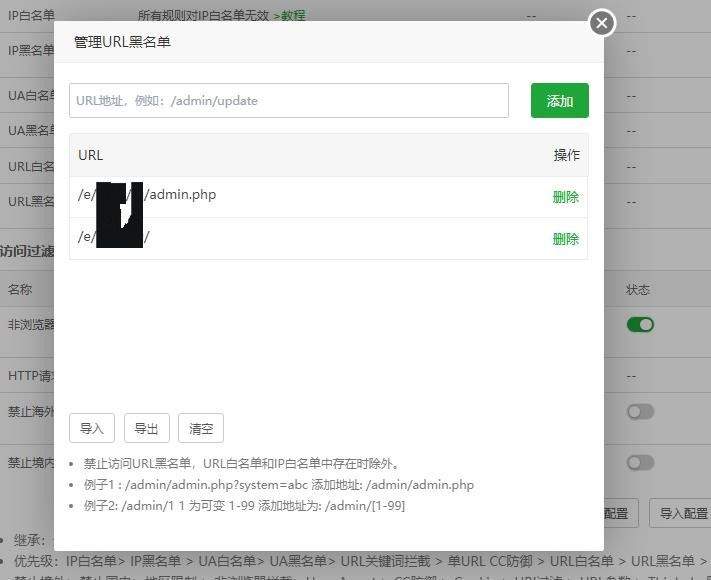Disable the green 非浏览器 status toggle
This screenshot has width=711, height=580.
pyautogui.click(x=640, y=324)
